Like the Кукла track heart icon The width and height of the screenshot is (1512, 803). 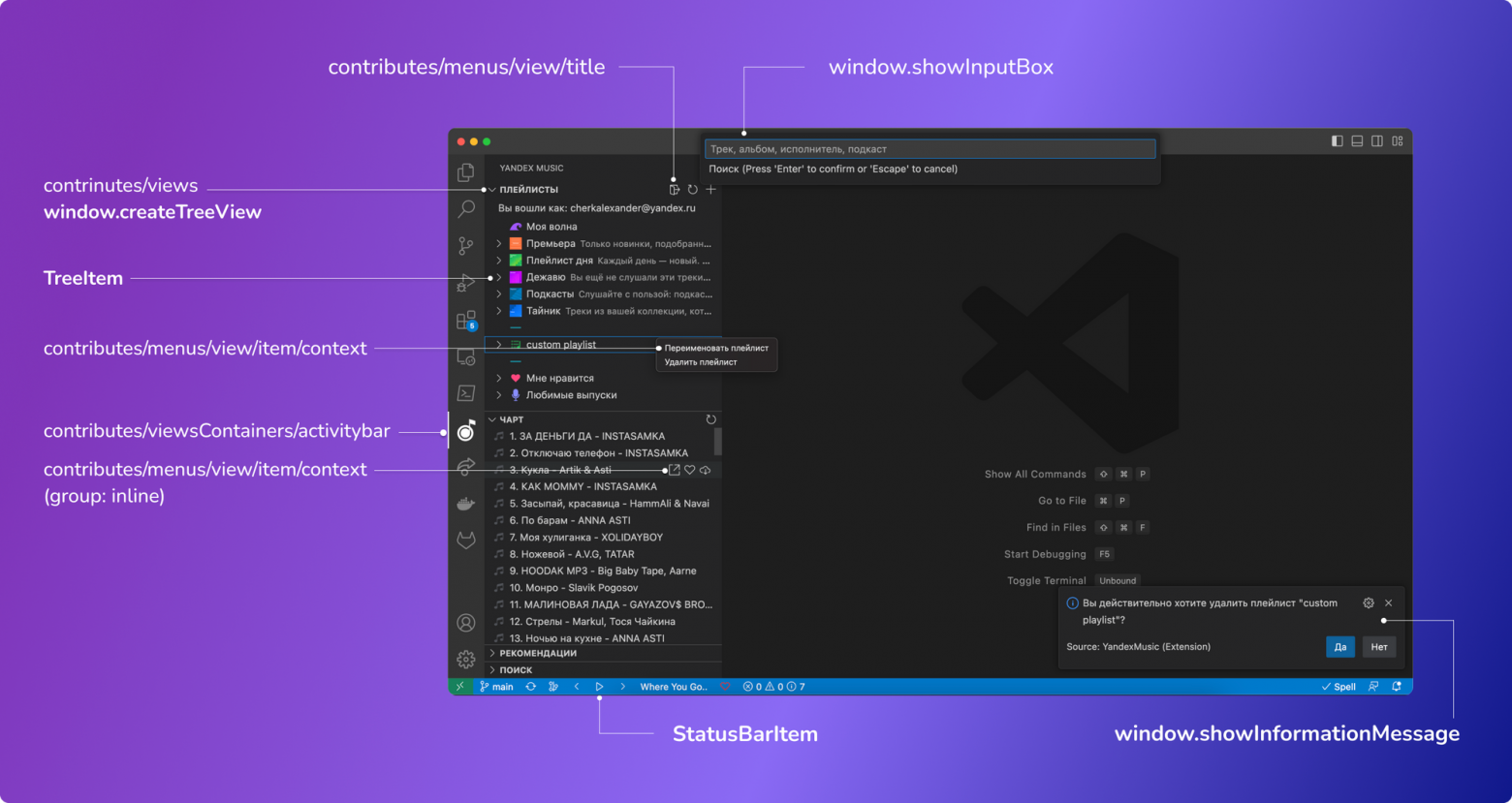[x=690, y=470]
